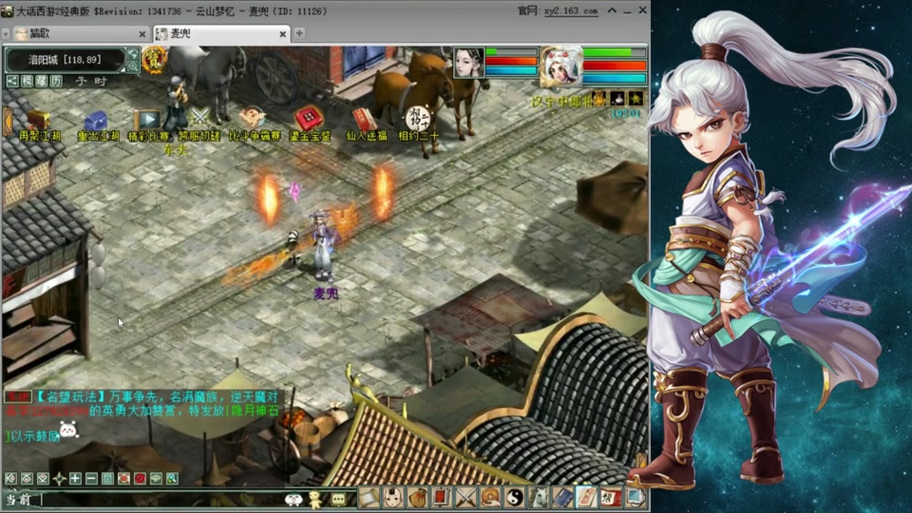Open the tab list dropdown arrow at the left

(5, 34)
